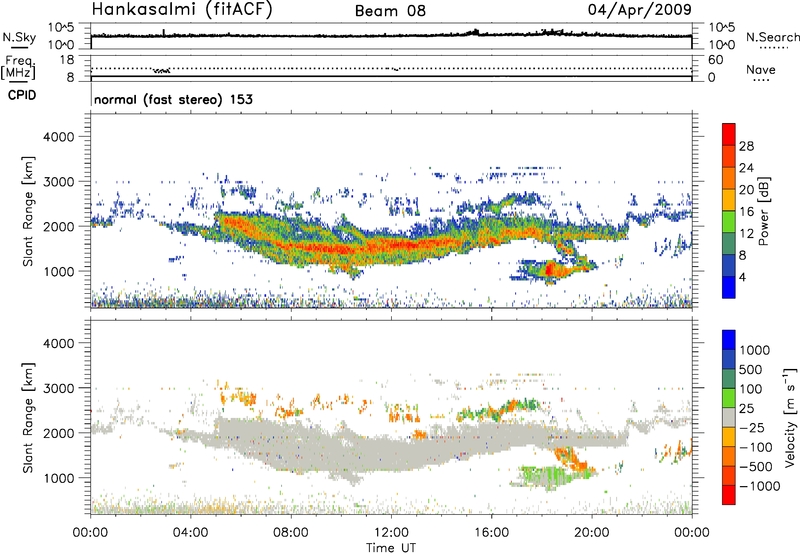Click the Slant Range label of velocity panel
The image size is (800, 554).
28,418
